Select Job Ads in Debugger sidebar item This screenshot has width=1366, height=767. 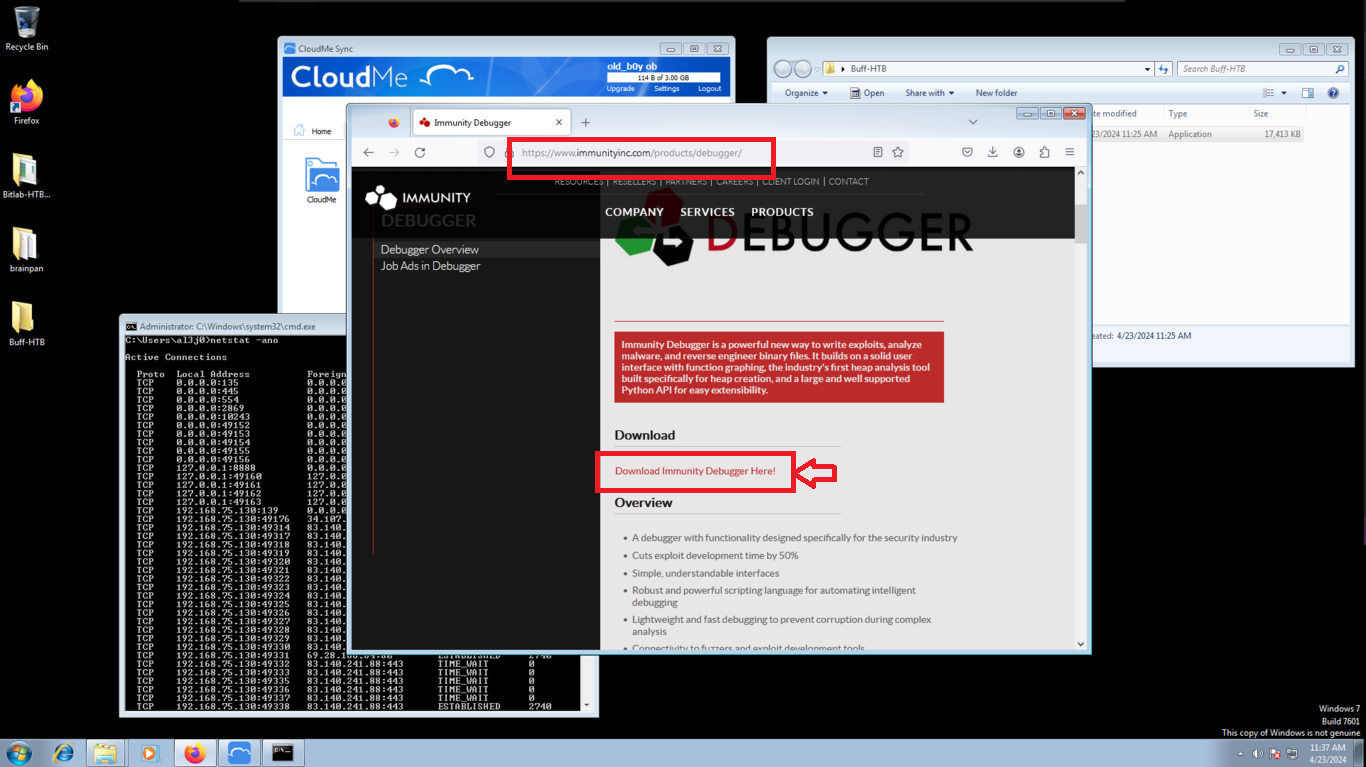pos(430,266)
